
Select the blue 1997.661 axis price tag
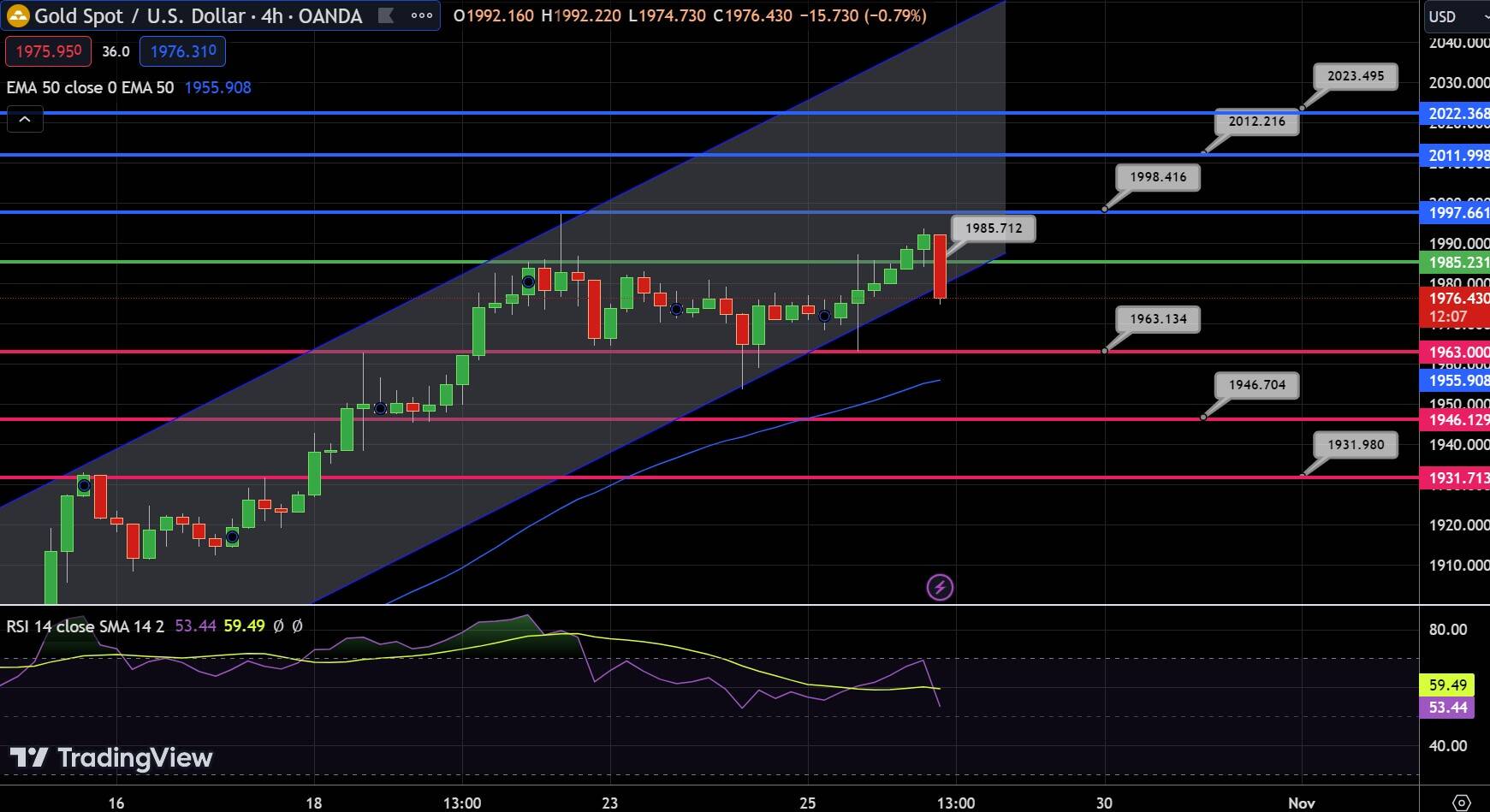(1455, 212)
